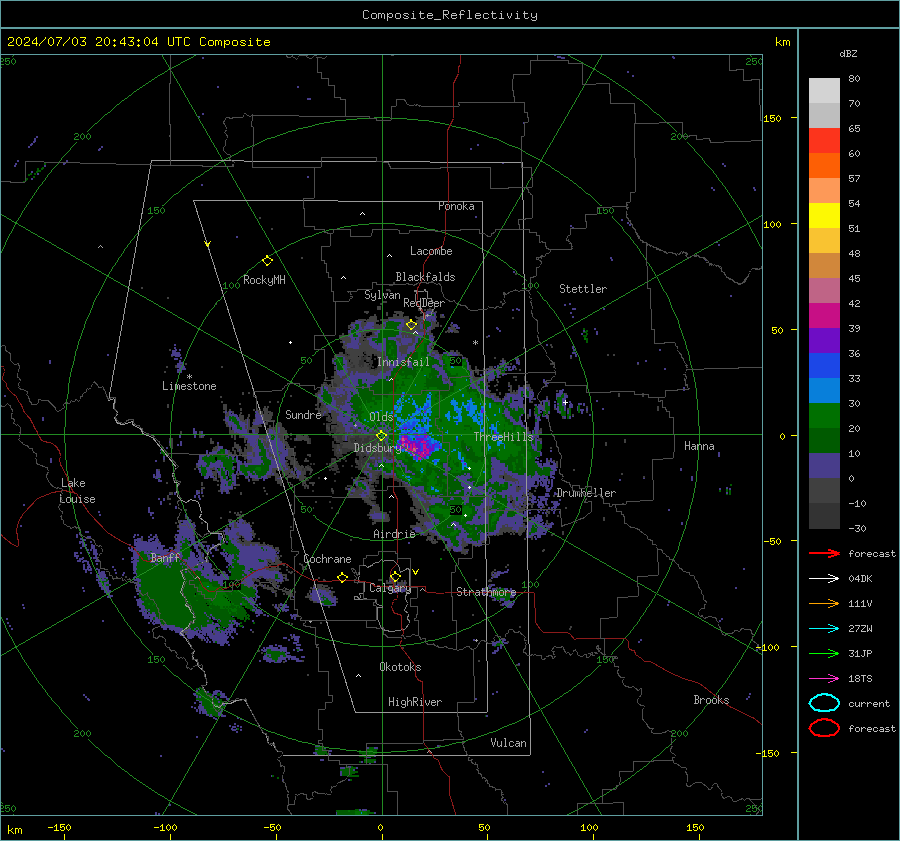Image resolution: width=900 pixels, height=841 pixels.
Task: Click the Vulcan city label
Action: tap(508, 743)
